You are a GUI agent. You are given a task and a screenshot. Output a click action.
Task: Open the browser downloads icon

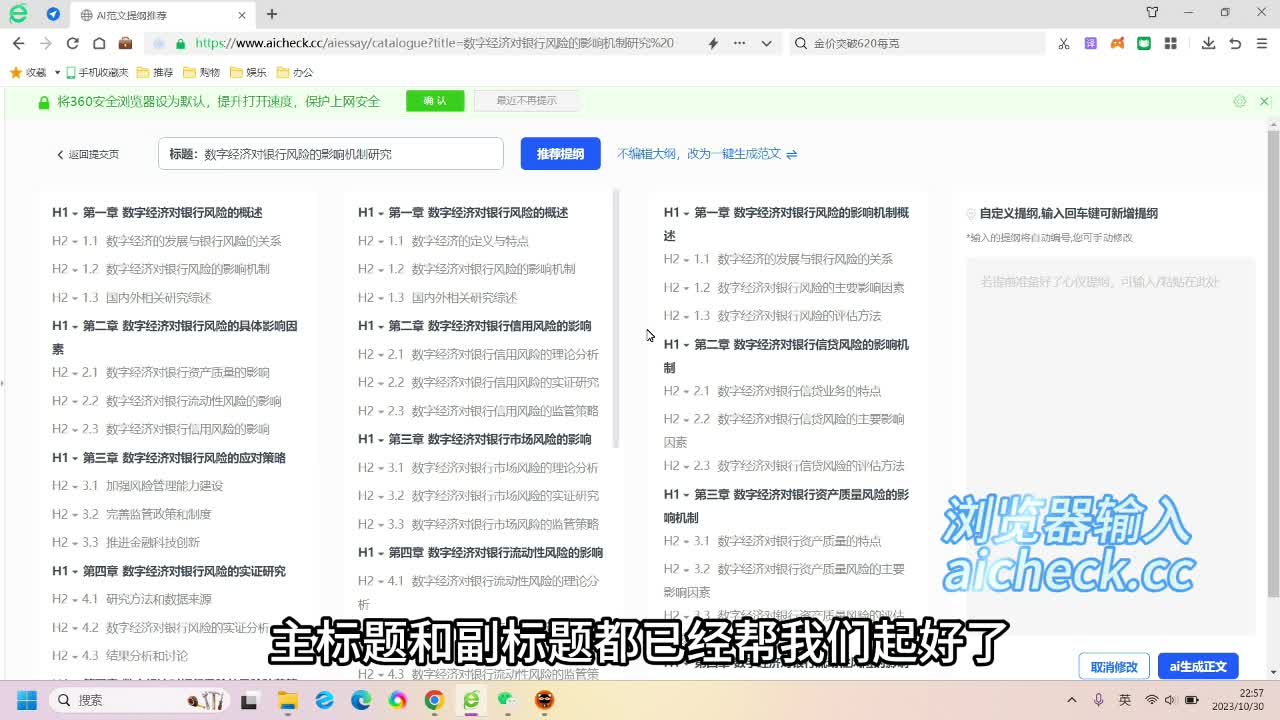1208,43
